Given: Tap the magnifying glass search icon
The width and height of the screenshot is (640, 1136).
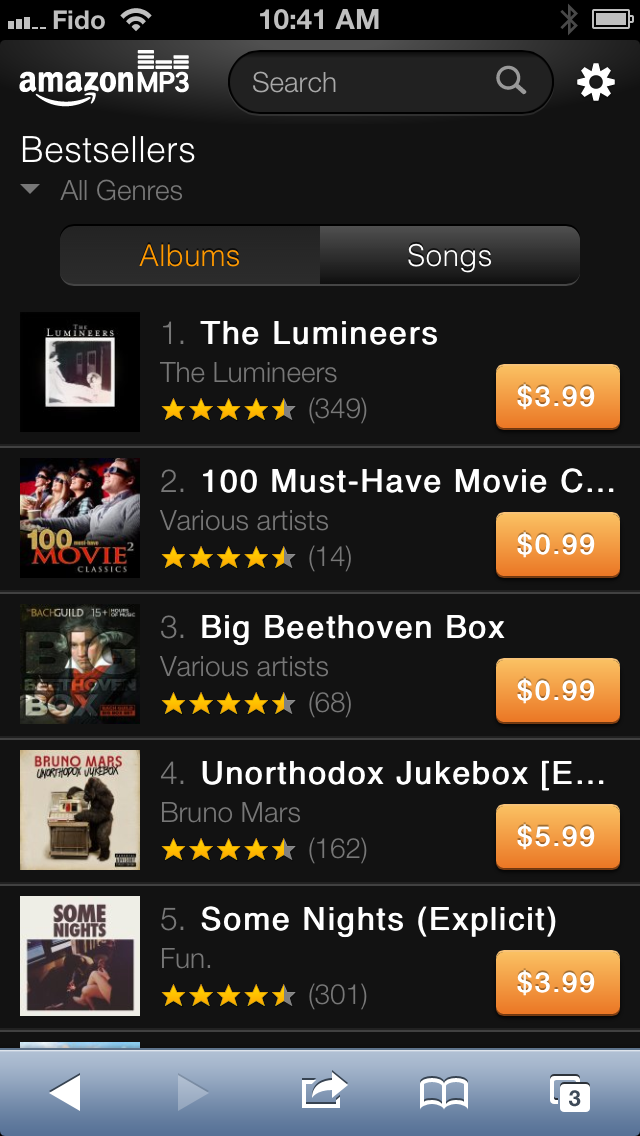Looking at the screenshot, I should (511, 81).
